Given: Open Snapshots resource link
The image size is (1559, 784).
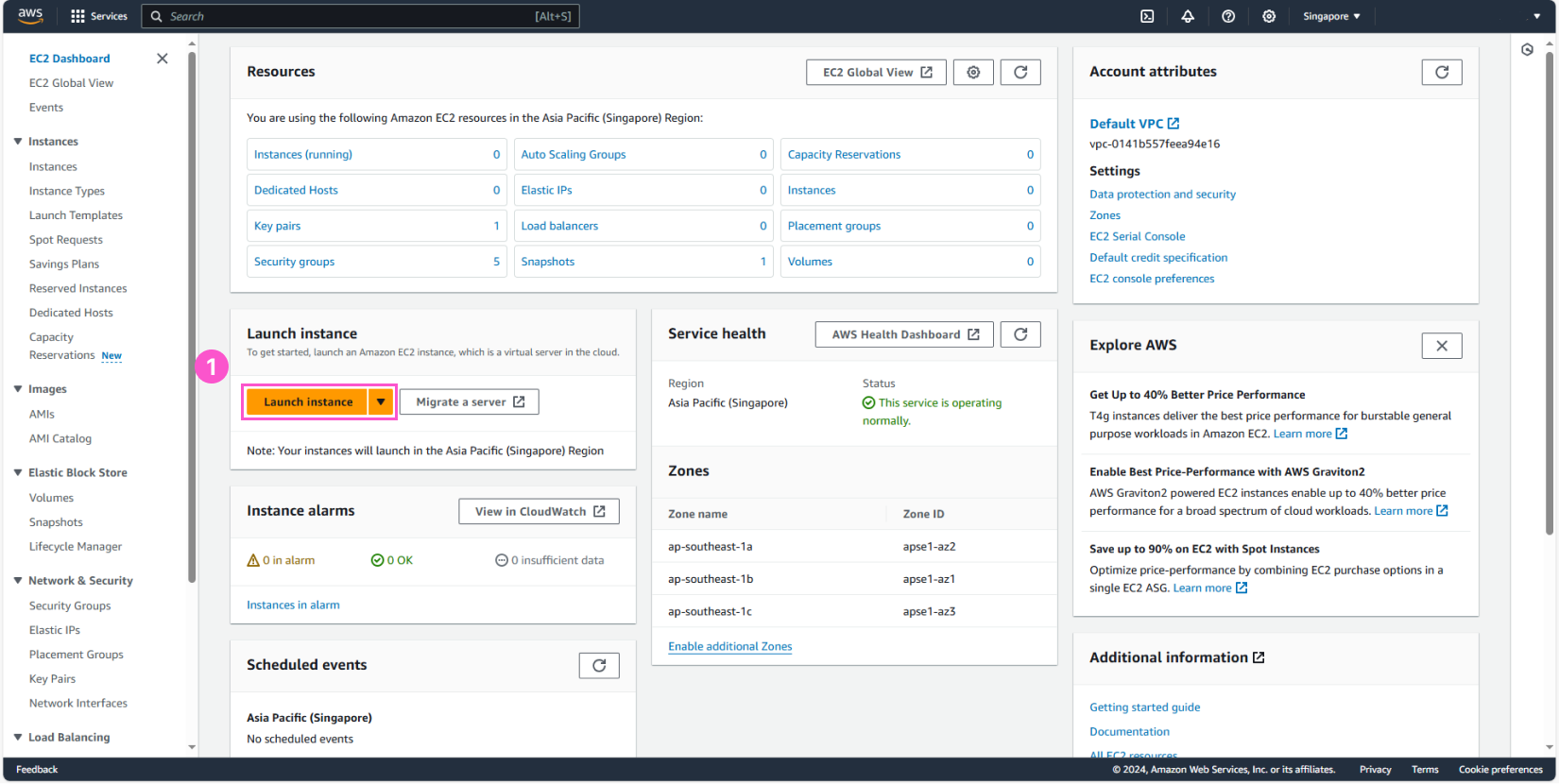Looking at the screenshot, I should [x=548, y=263].
